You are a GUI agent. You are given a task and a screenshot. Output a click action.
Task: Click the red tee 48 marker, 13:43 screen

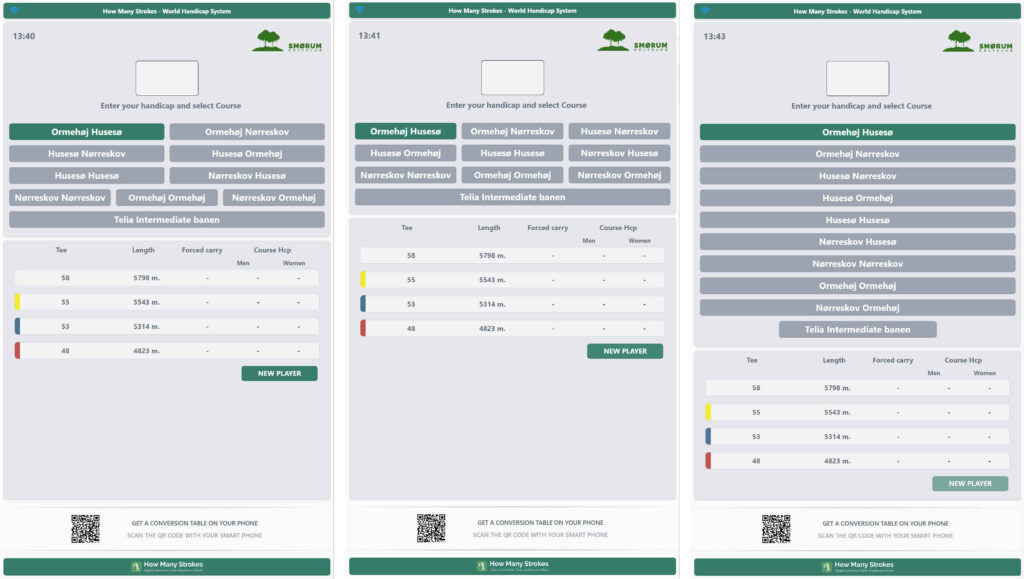[x=708, y=461]
